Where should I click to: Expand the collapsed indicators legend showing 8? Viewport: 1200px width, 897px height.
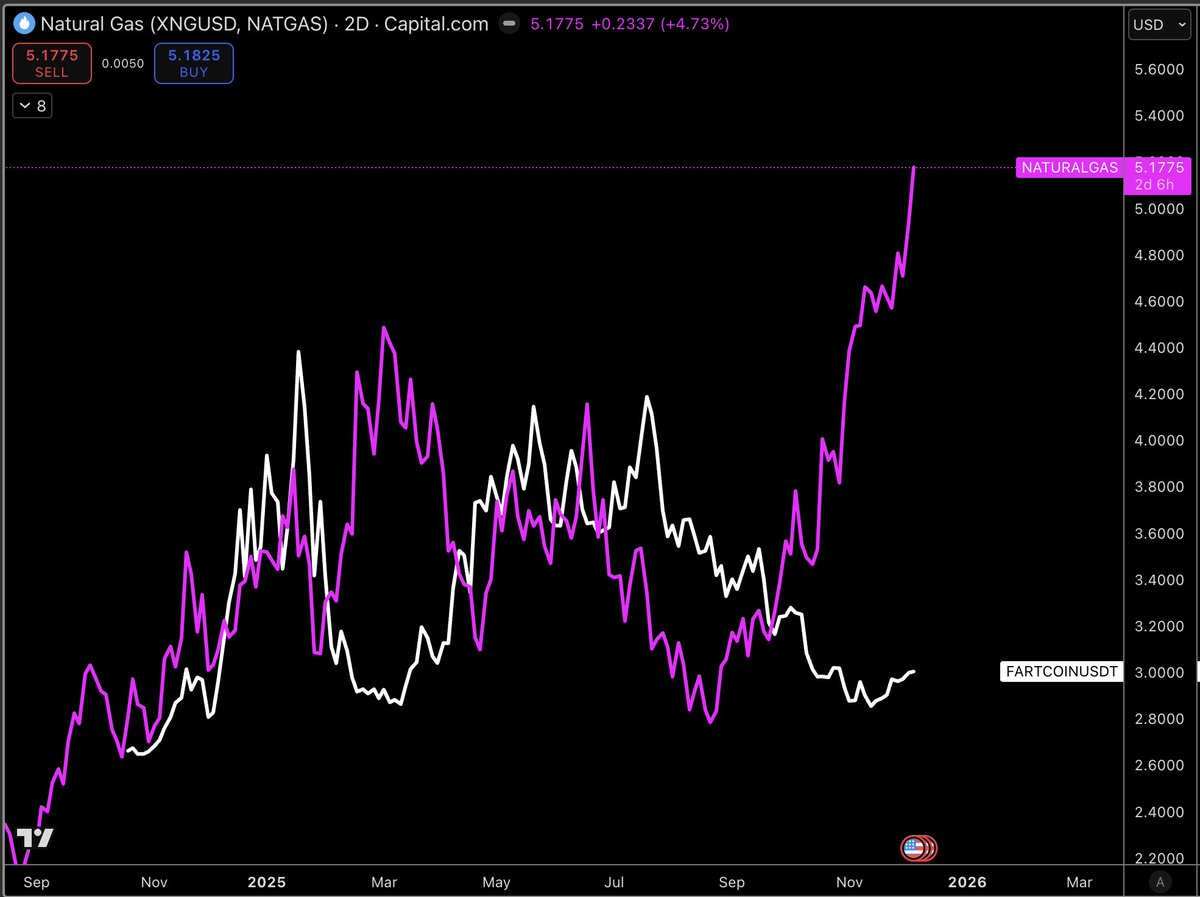coord(32,106)
